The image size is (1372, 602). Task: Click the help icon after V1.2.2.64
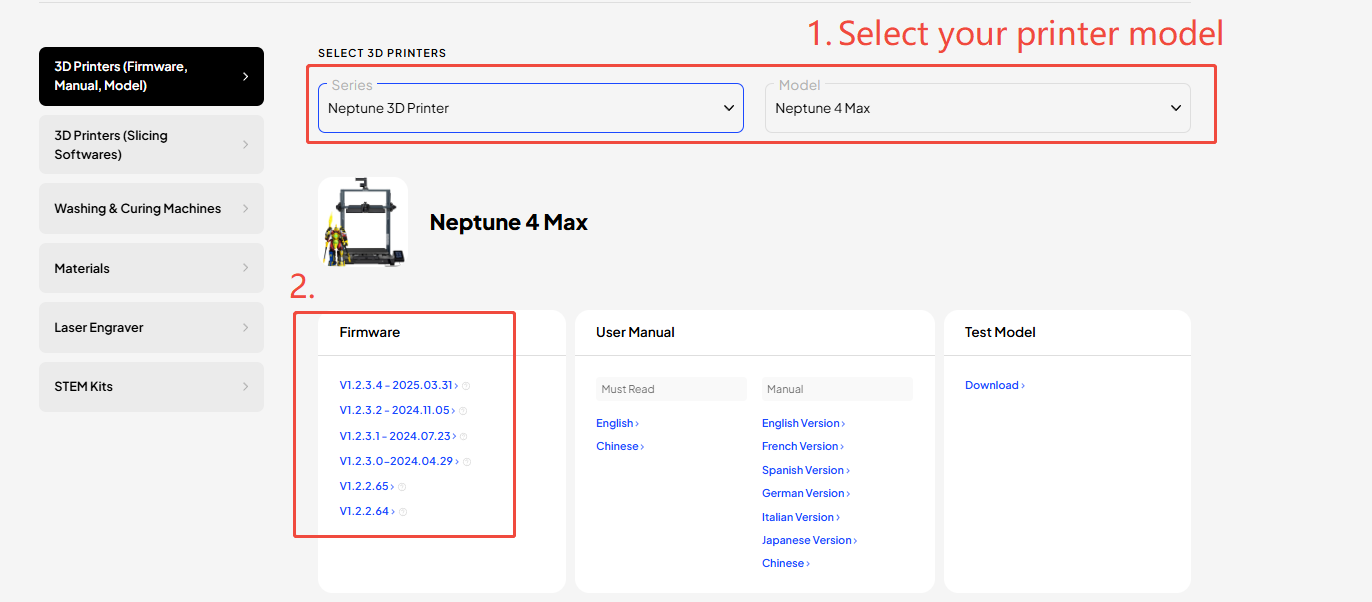pyautogui.click(x=403, y=512)
